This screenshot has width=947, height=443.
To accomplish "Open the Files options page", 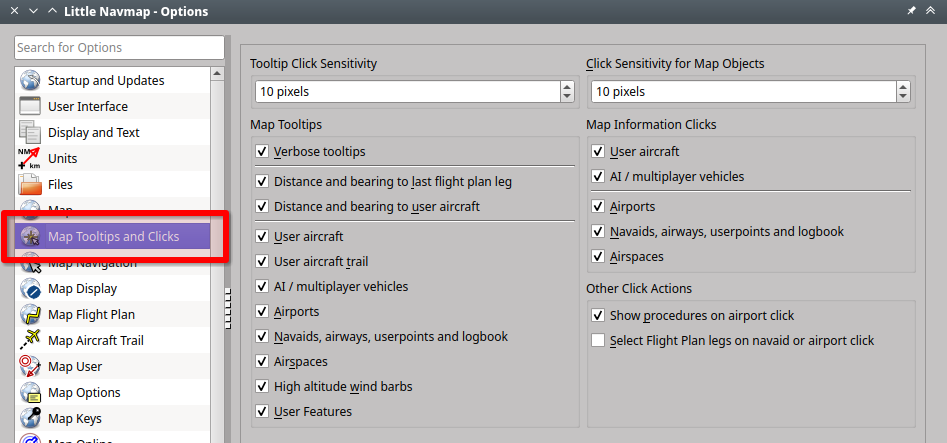I will [113, 184].
